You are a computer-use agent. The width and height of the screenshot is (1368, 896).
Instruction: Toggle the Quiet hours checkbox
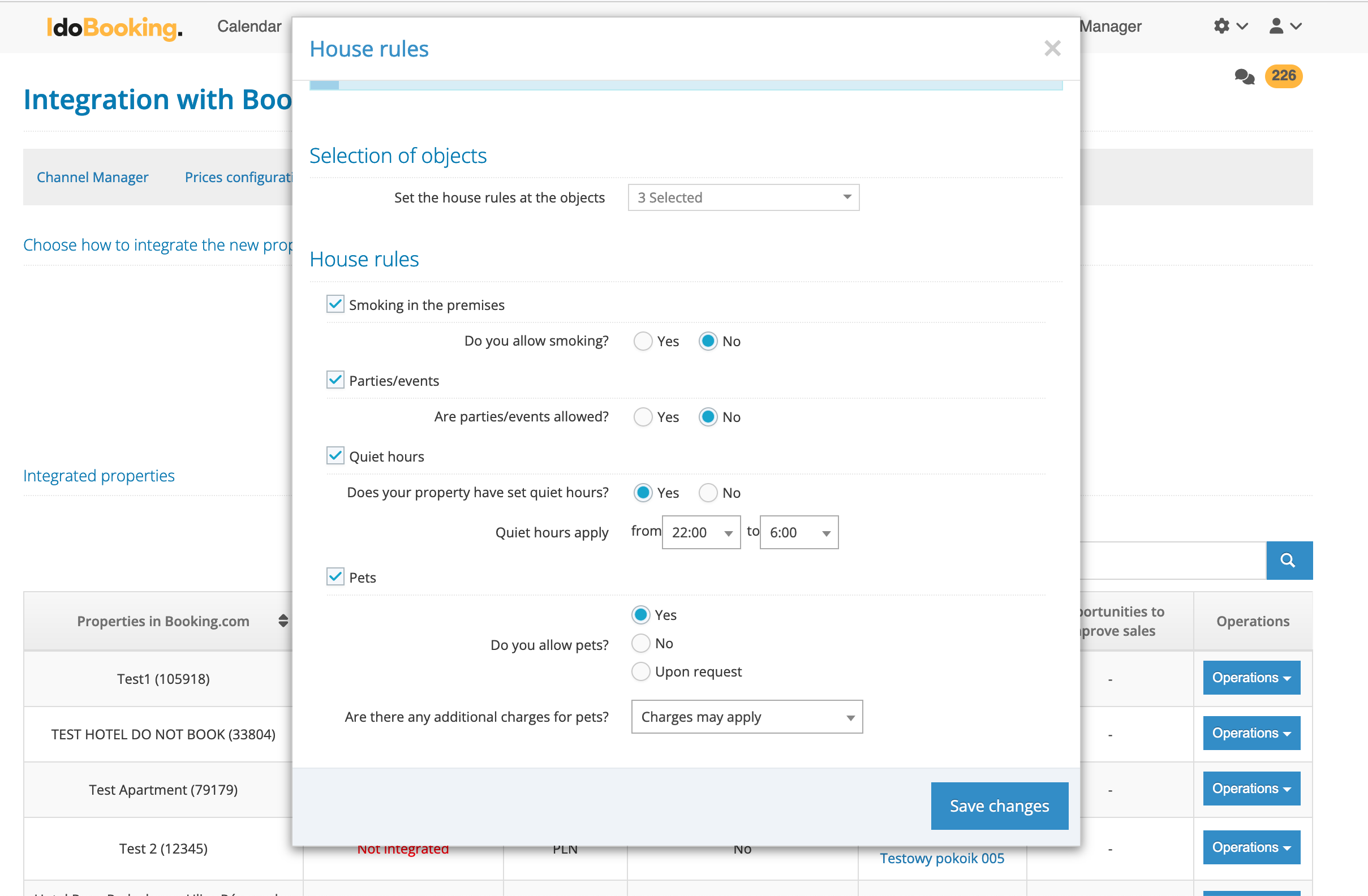click(x=335, y=456)
